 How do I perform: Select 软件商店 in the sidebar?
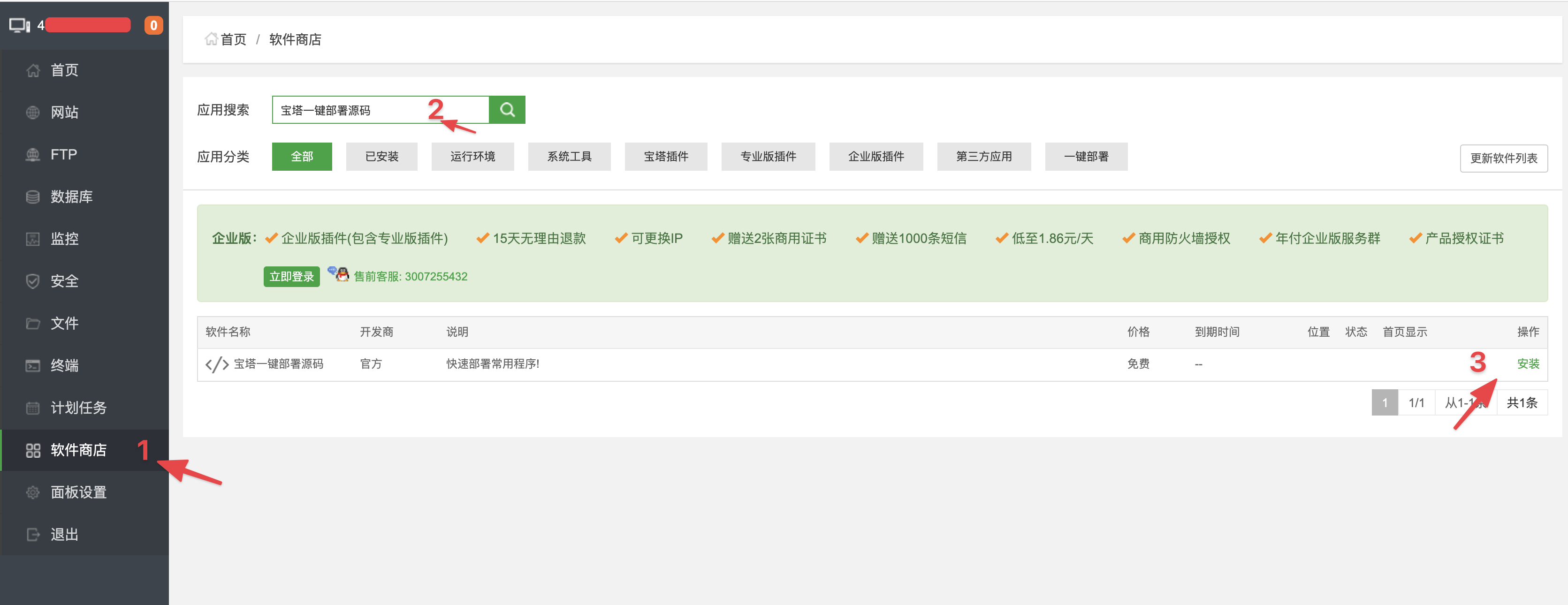tap(84, 450)
